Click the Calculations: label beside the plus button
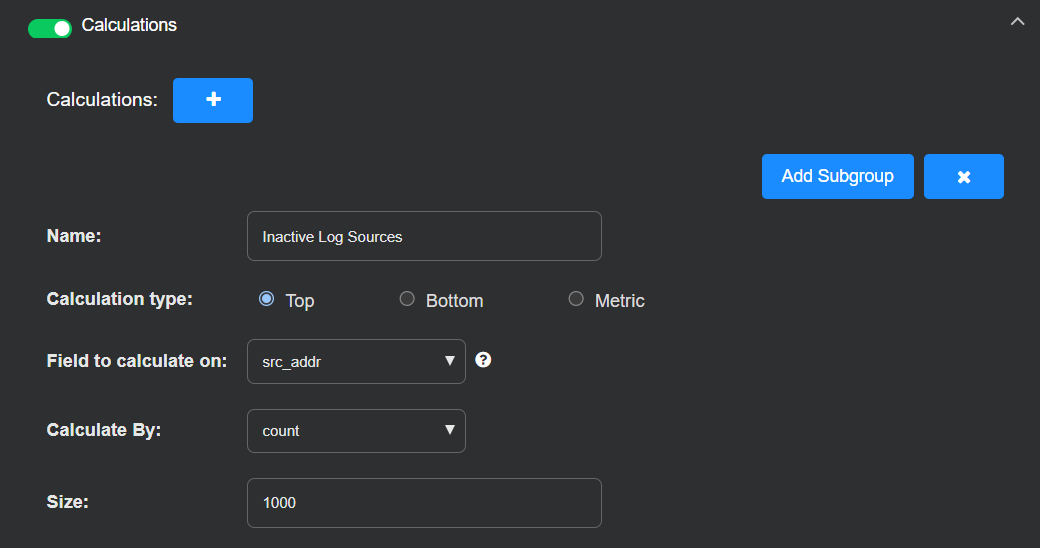This screenshot has width=1040, height=548. pyautogui.click(x=102, y=100)
